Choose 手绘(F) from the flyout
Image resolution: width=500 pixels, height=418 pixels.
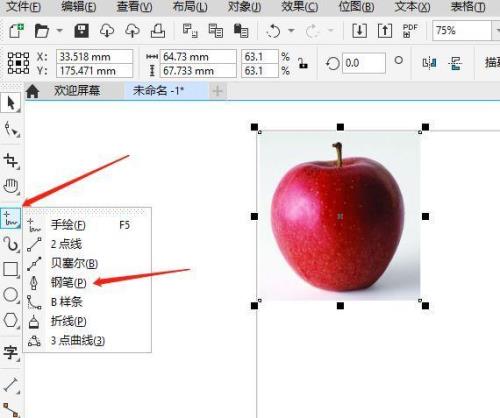pos(88,225)
